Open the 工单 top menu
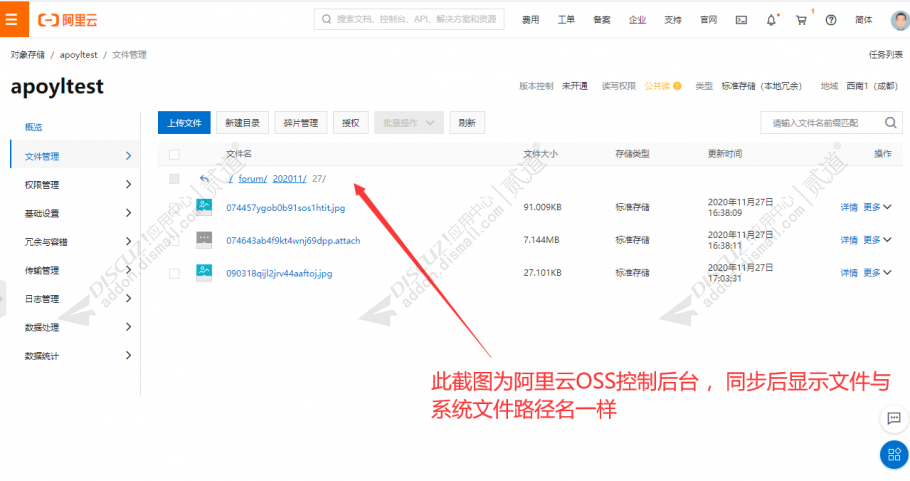This screenshot has height=481, width=910. pyautogui.click(x=566, y=20)
